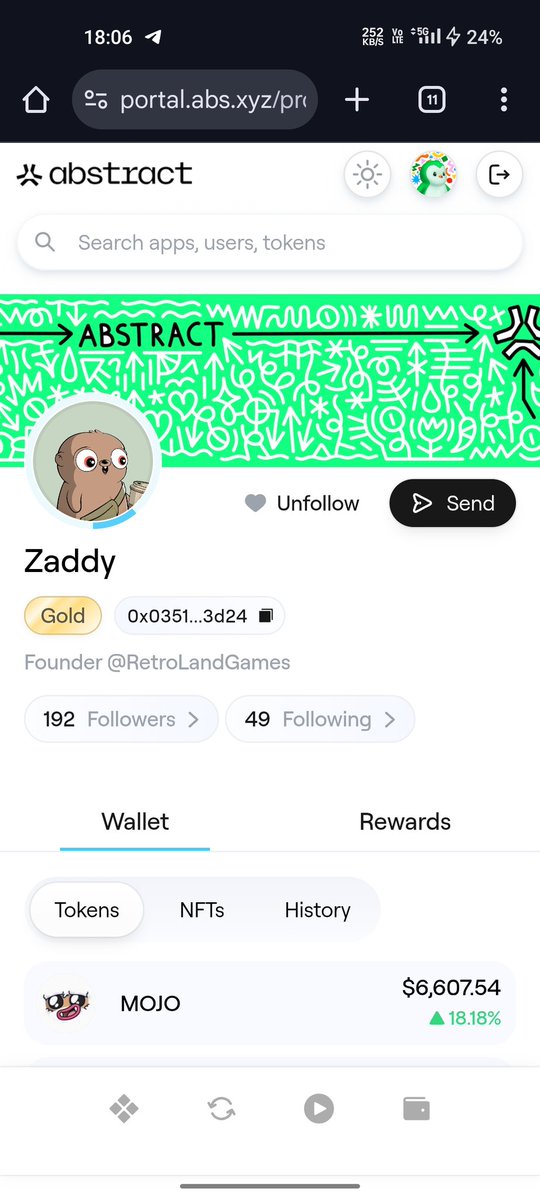Tap the browser home icon
This screenshot has height=1199, width=540.
(x=36, y=100)
